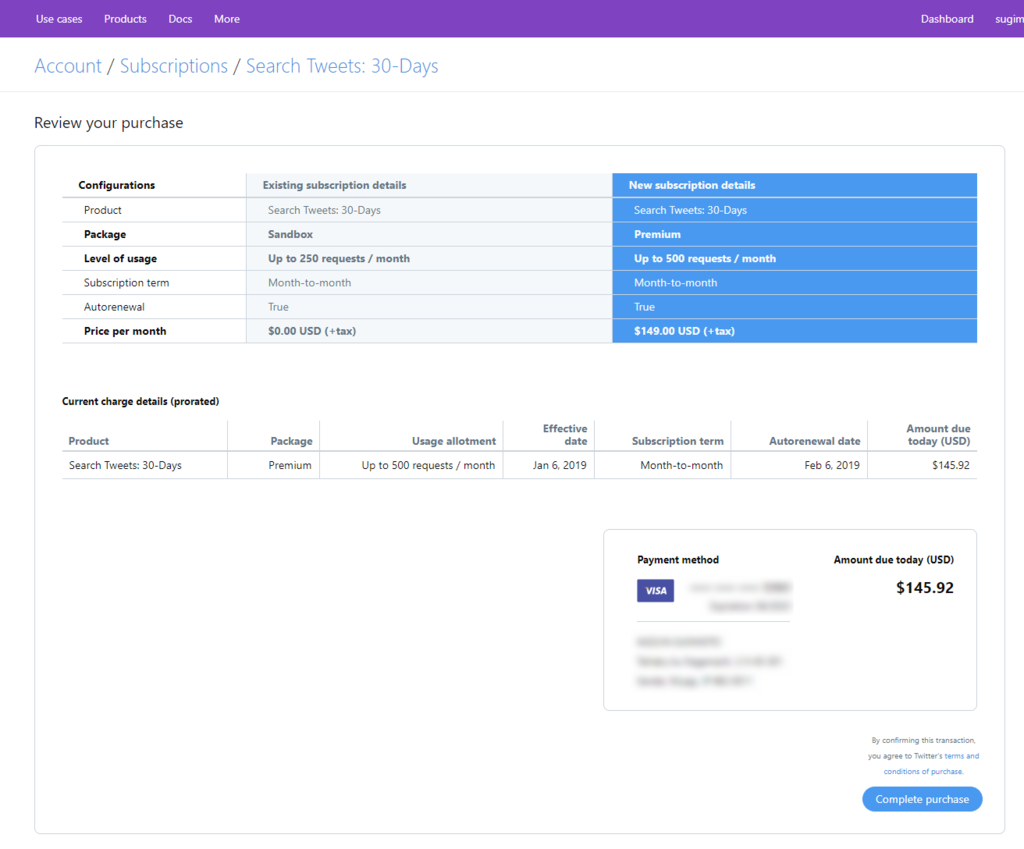Select the Level of usage label
Image resolution: width=1024 pixels, height=849 pixels.
[120, 259]
